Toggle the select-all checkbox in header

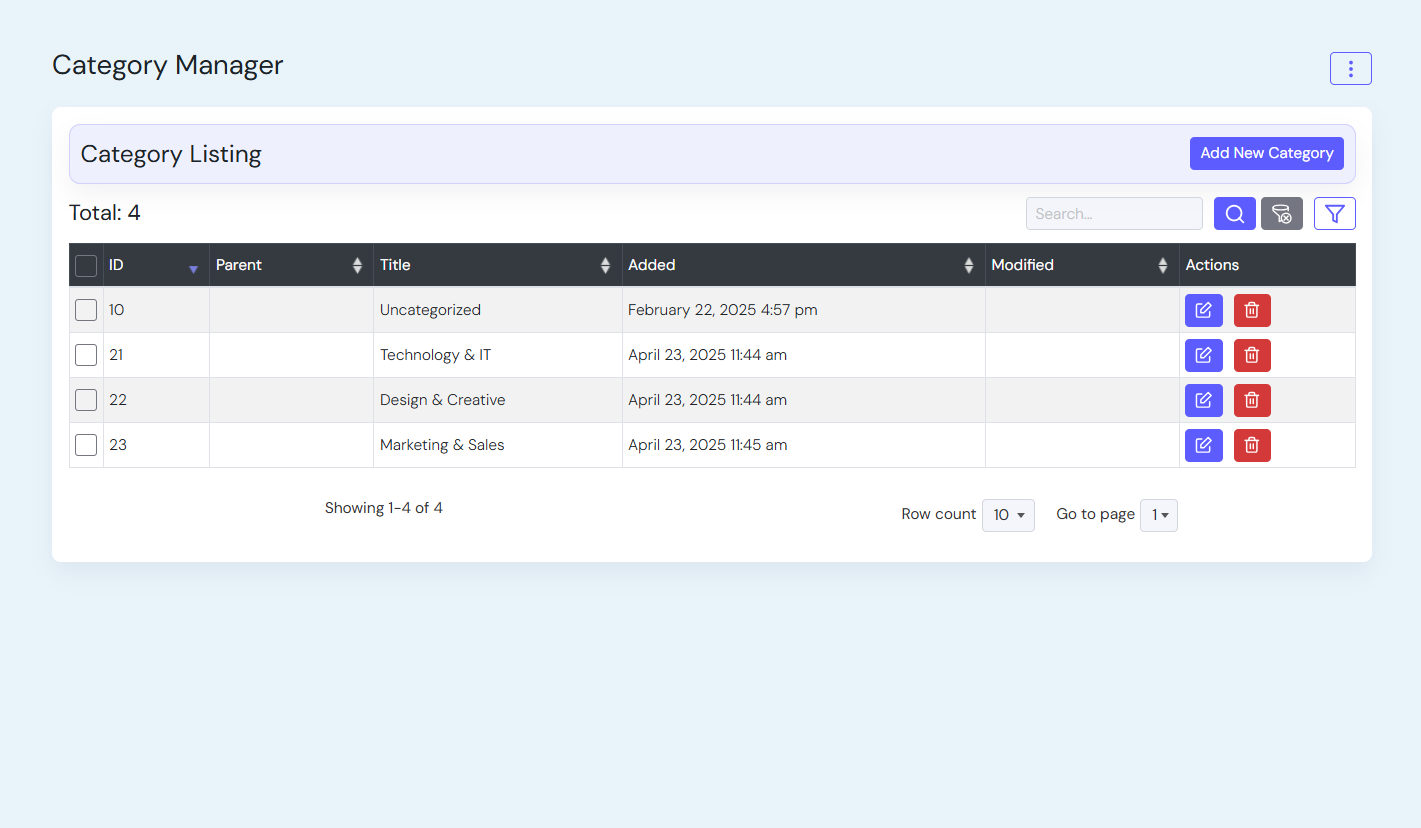[x=86, y=266]
